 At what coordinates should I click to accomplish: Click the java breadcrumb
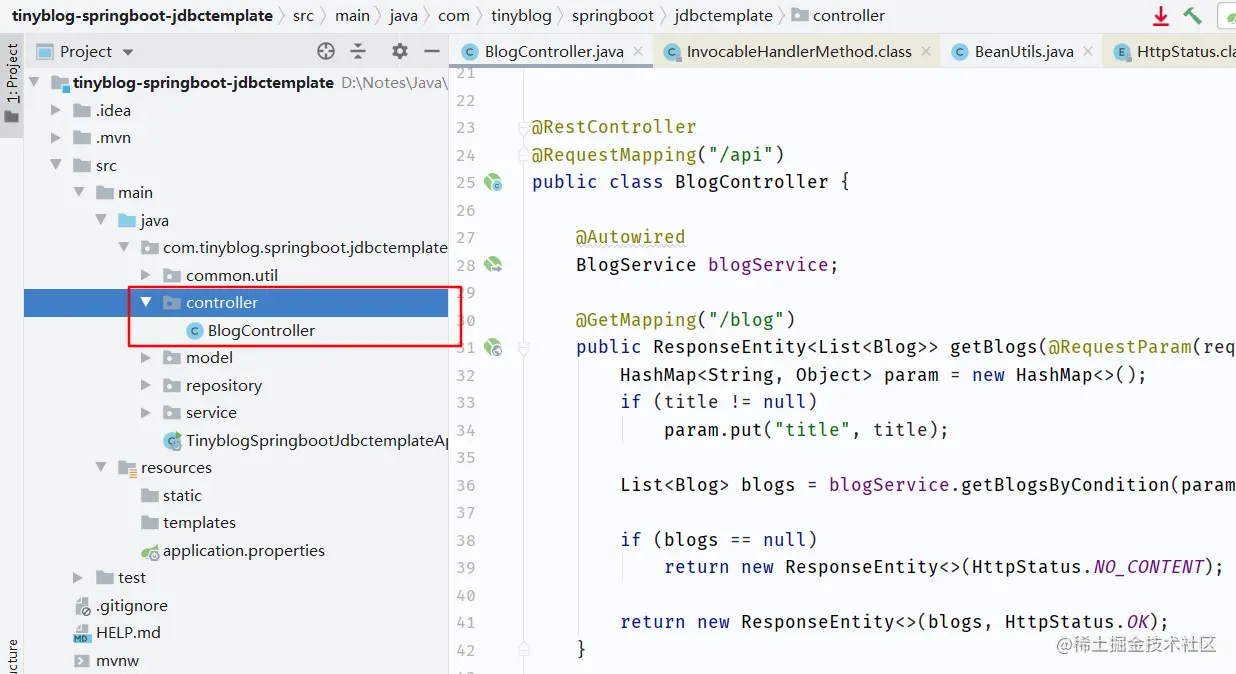click(x=403, y=16)
